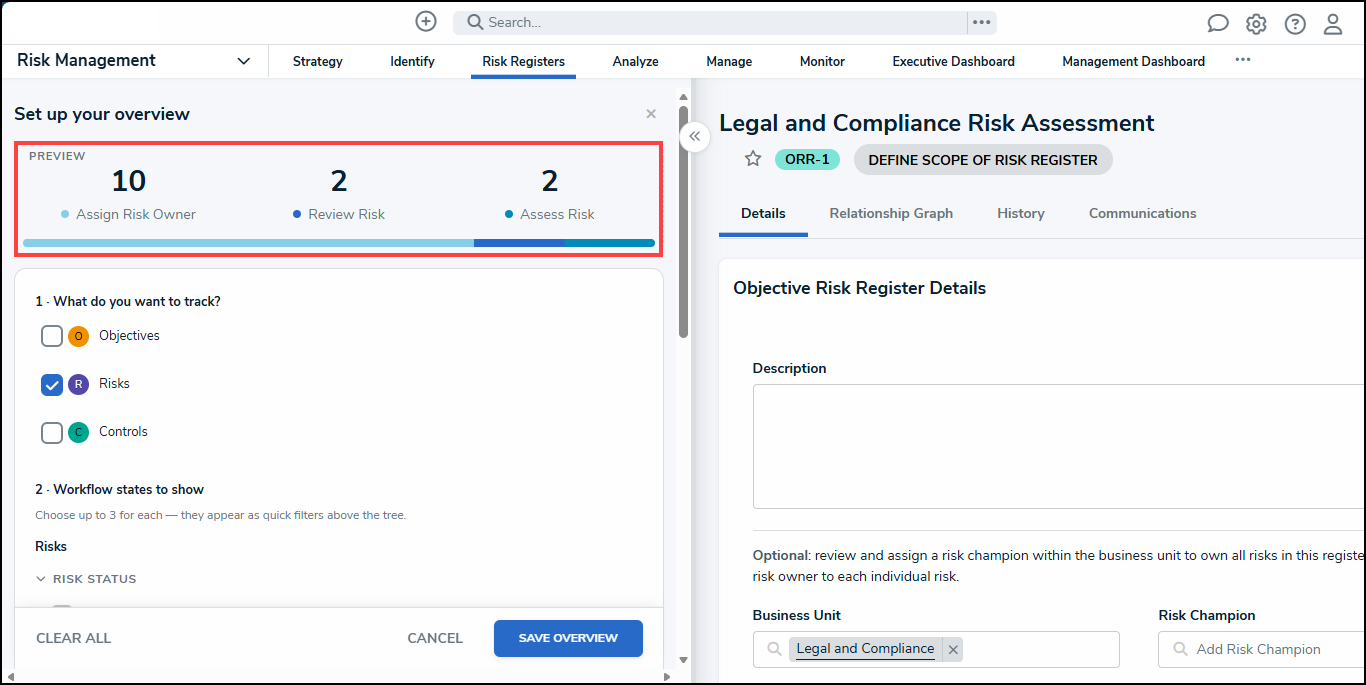Go to Executive Dashboard
Screen dimensions: 1366x685
pyautogui.click(x=953, y=61)
